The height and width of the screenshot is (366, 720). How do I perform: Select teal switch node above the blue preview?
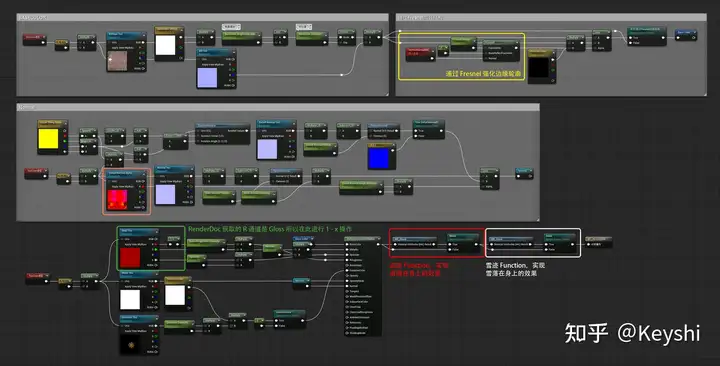(x=429, y=130)
